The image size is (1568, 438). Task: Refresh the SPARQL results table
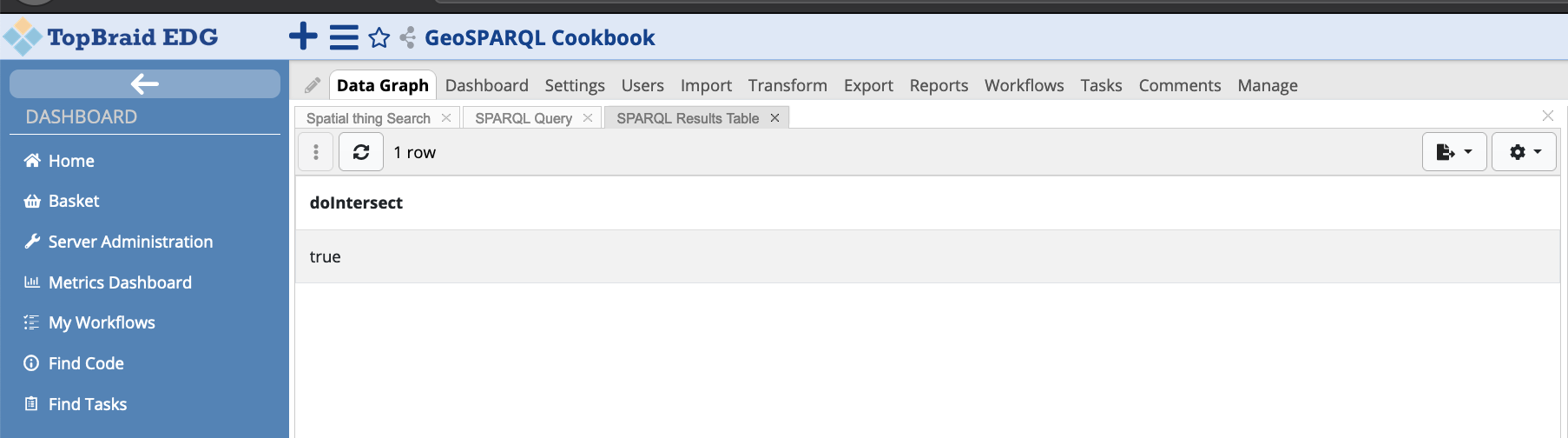point(361,152)
